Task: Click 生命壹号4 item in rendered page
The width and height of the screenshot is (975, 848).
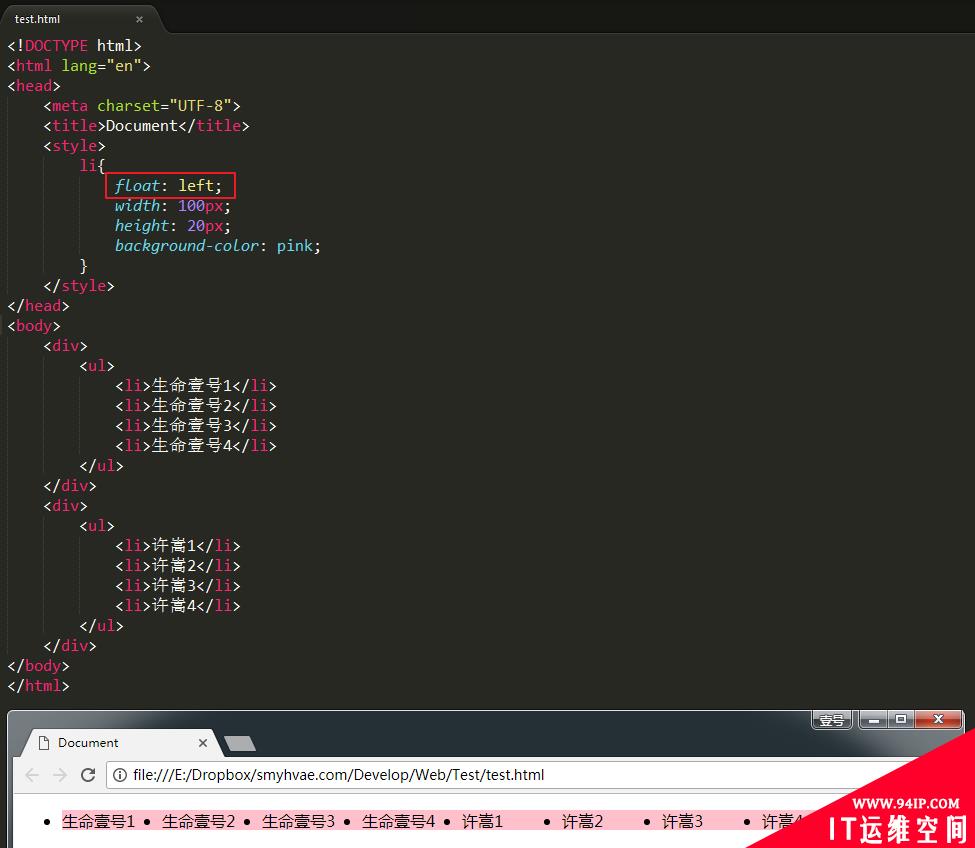Action: pos(399,821)
